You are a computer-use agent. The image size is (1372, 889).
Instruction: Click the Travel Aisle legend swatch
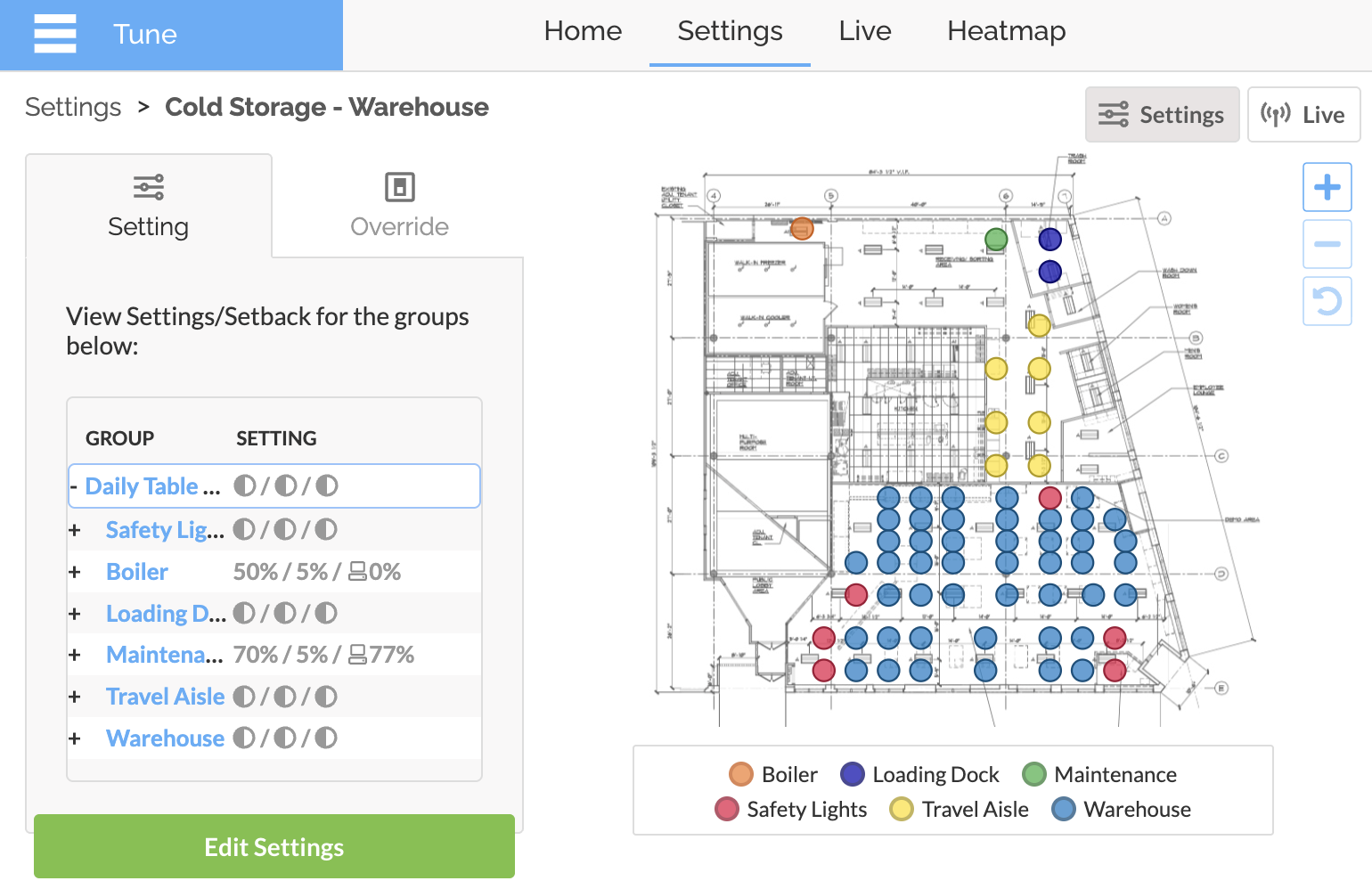click(x=902, y=809)
